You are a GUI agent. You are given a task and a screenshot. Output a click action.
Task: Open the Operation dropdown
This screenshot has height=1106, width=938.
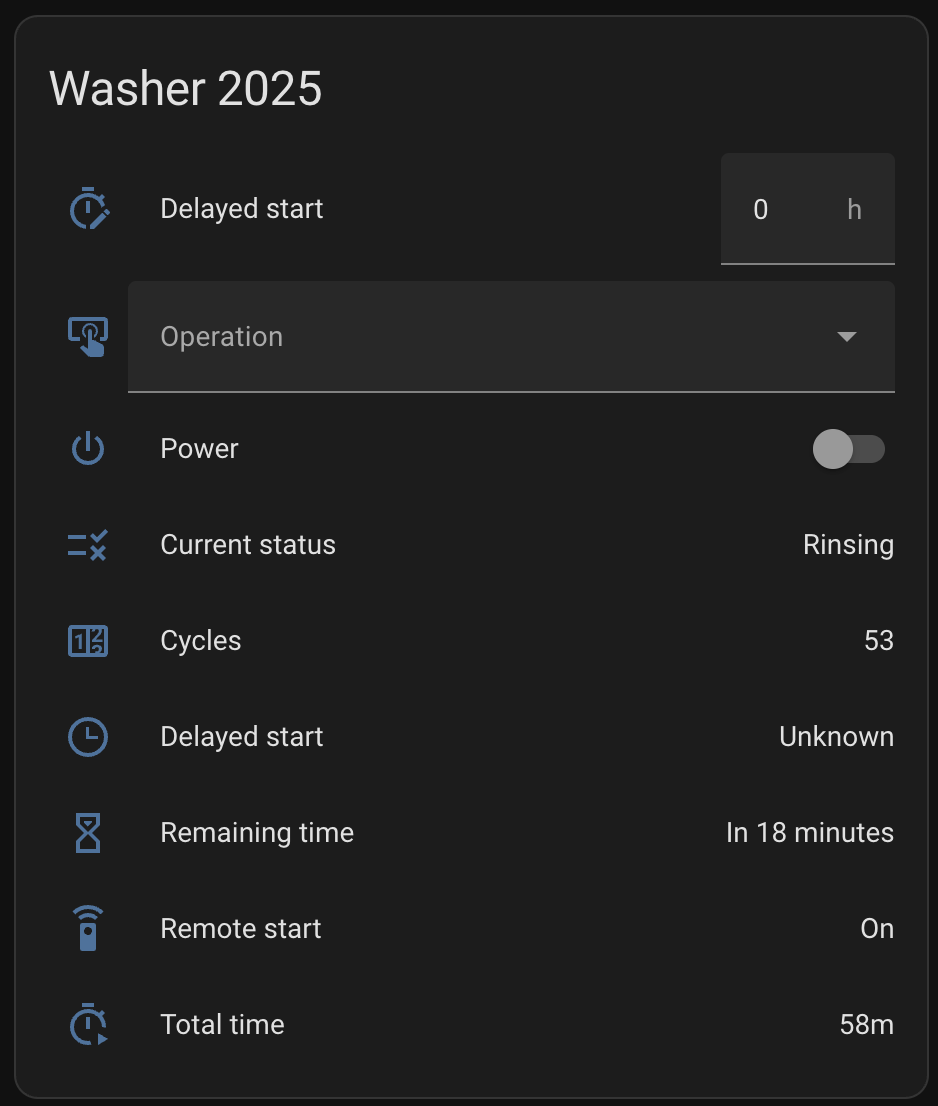(x=500, y=337)
